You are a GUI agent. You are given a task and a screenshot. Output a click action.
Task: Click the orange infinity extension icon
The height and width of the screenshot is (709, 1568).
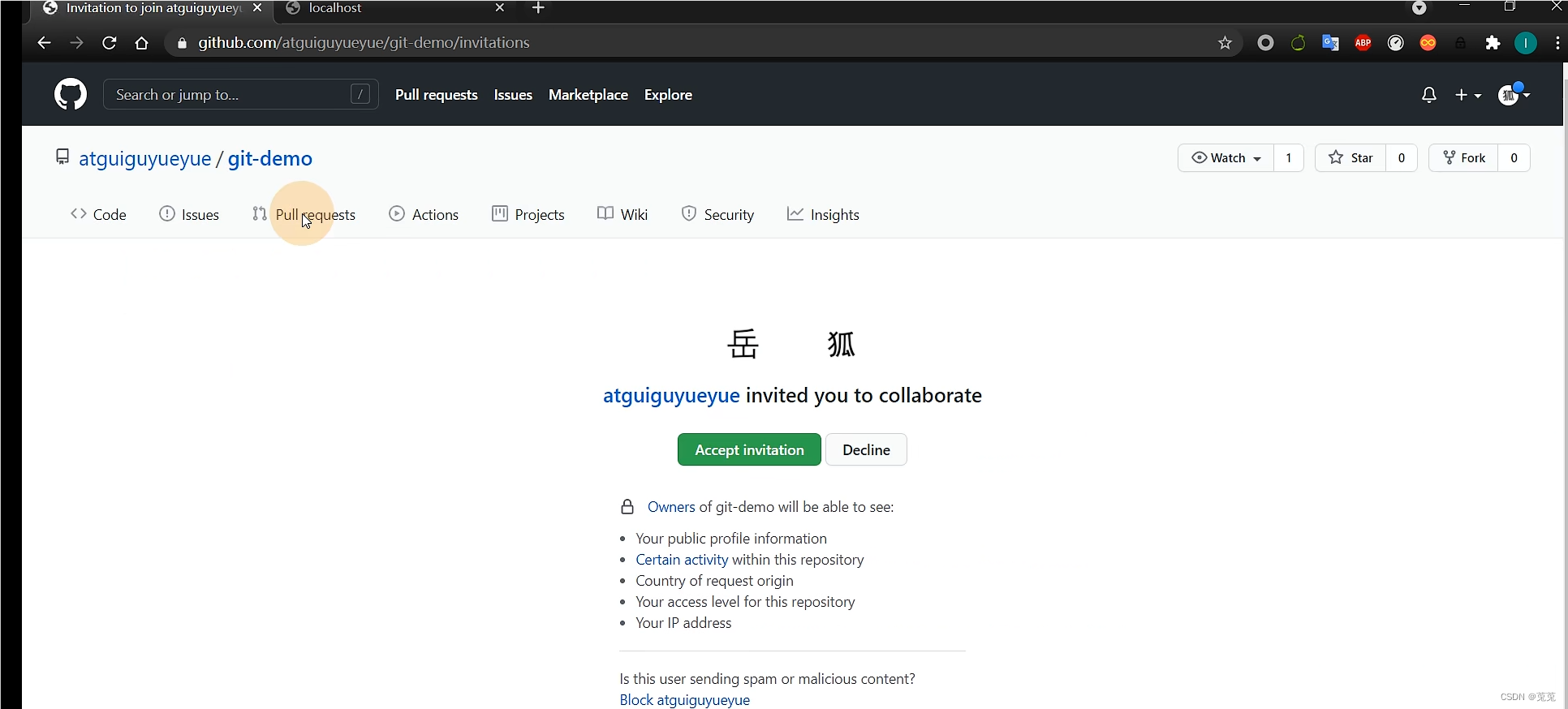tap(1428, 43)
